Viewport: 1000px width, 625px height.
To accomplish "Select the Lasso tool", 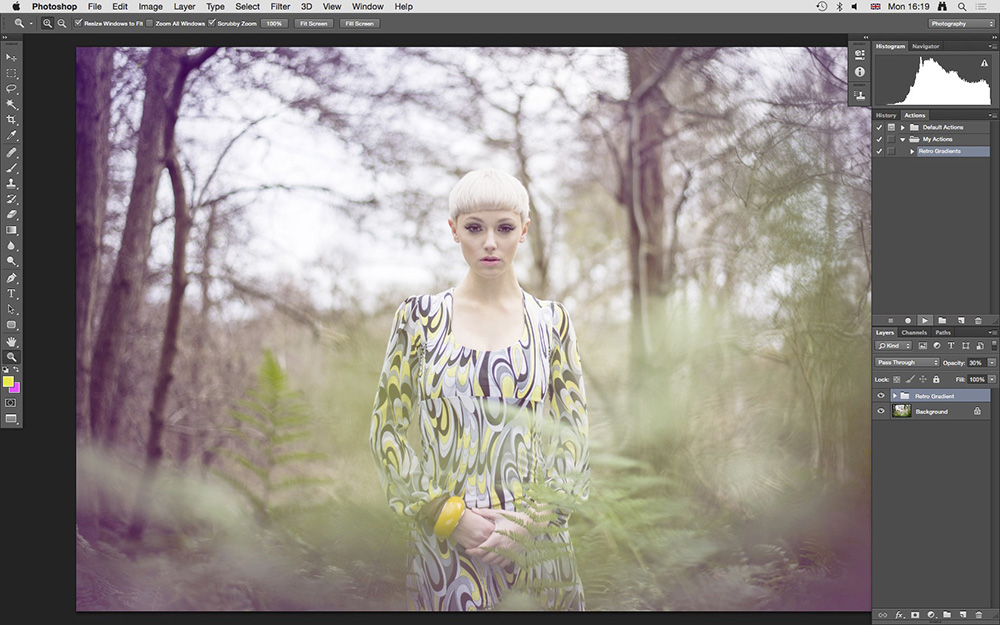I will [x=11, y=89].
